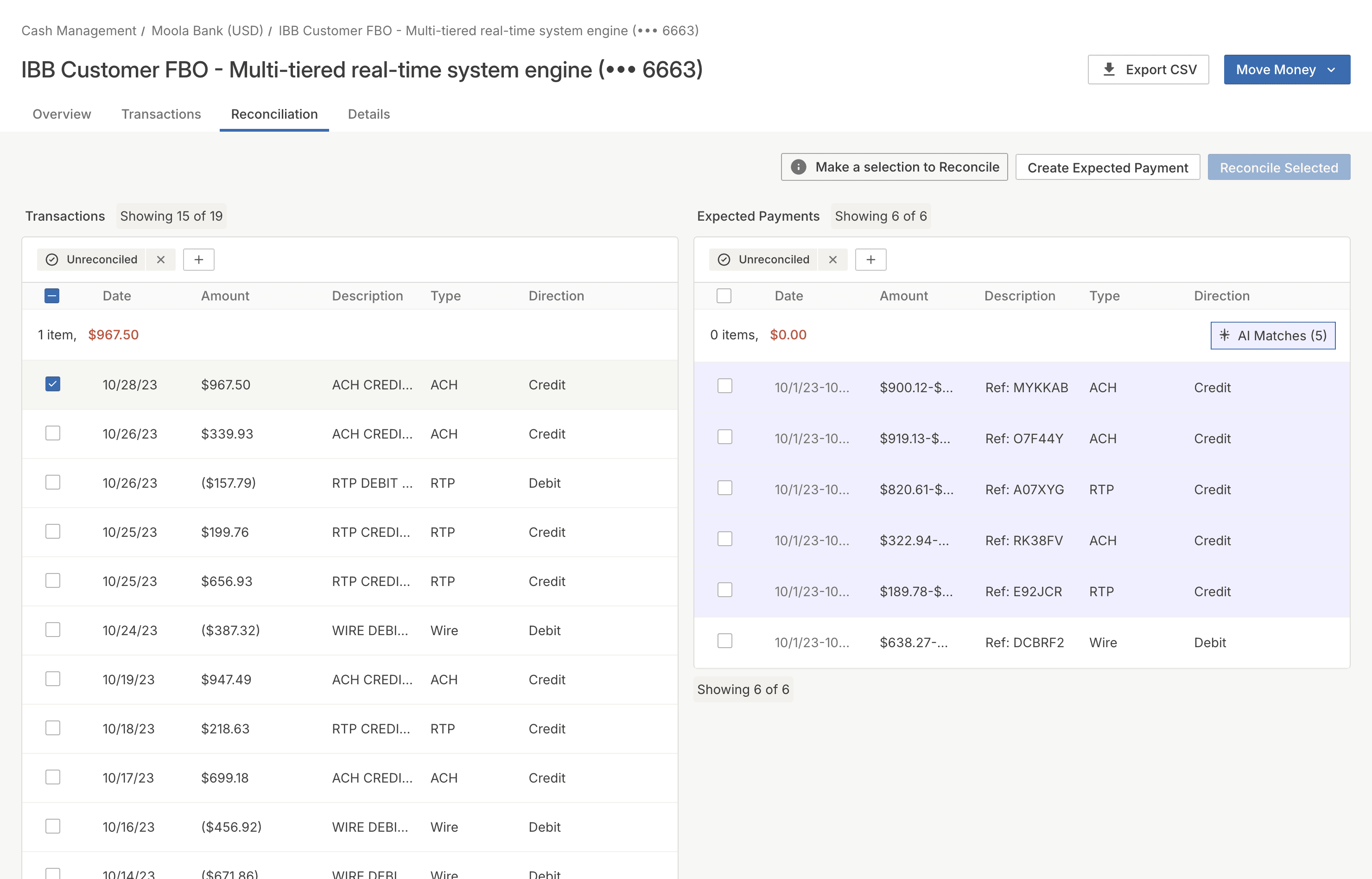Click the Create Expected Payment button
Screen dimensions: 1372x879
(x=1108, y=167)
